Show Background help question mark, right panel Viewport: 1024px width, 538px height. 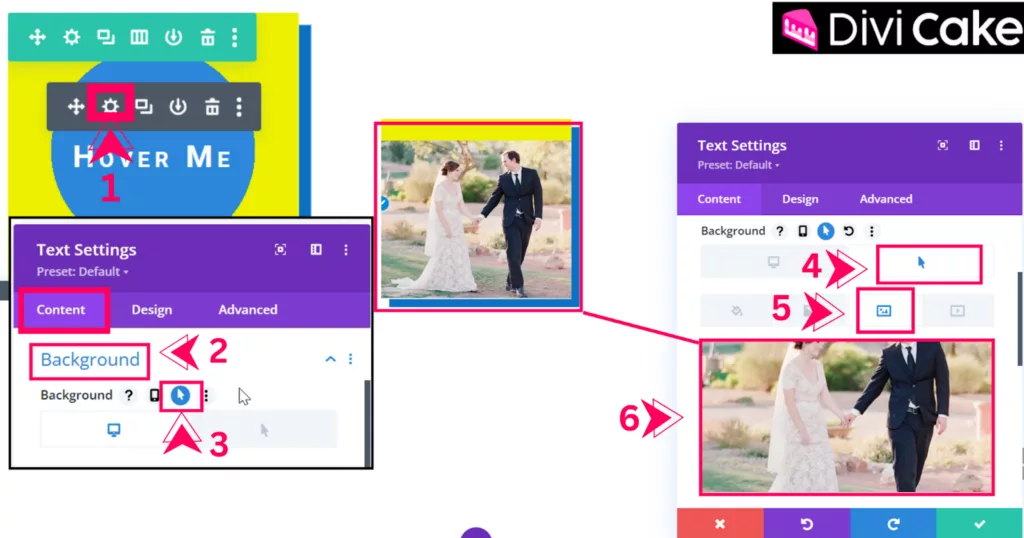[779, 231]
